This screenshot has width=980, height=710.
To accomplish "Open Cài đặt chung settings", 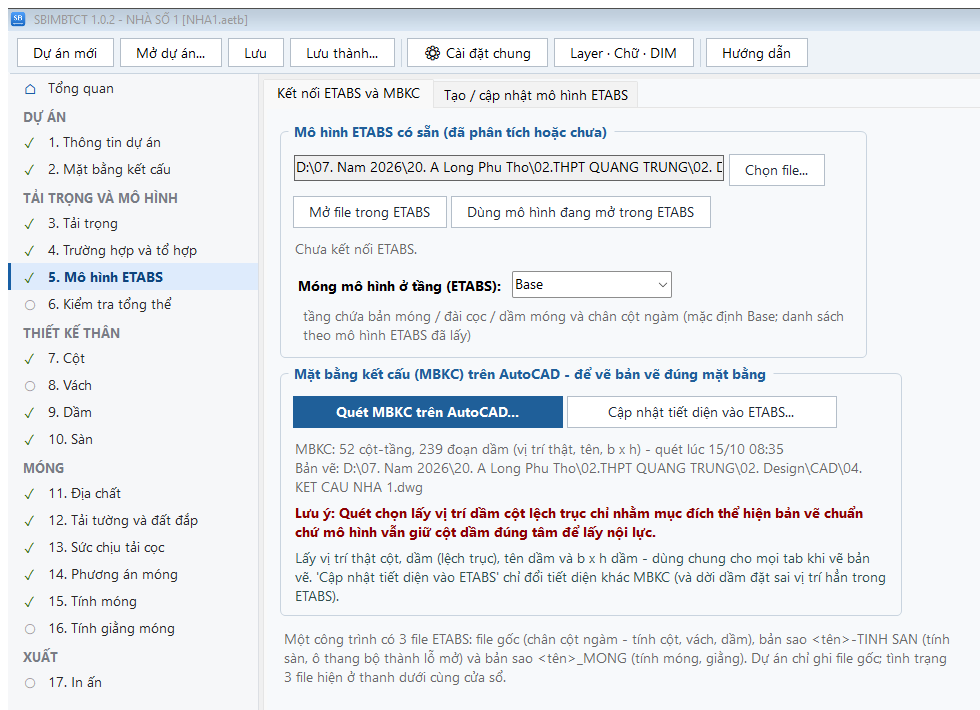I will pyautogui.click(x=478, y=53).
